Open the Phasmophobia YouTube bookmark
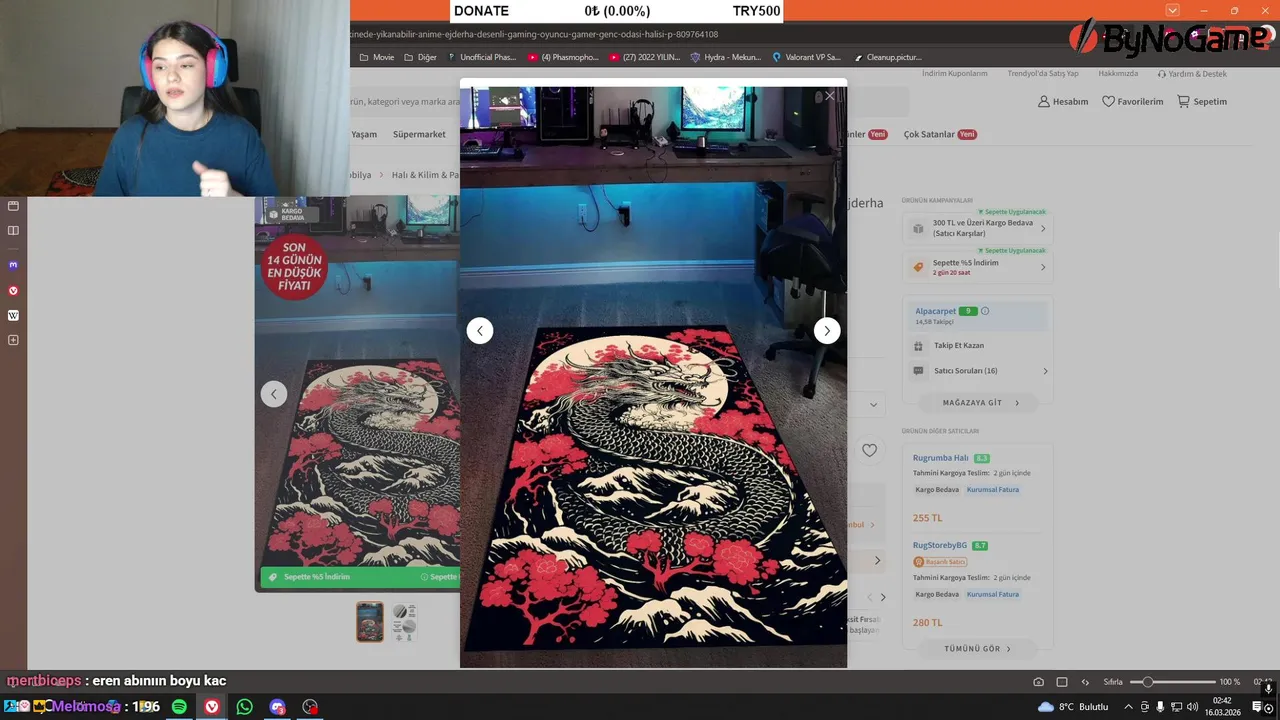Viewport: 1280px width, 720px height. 563,57
